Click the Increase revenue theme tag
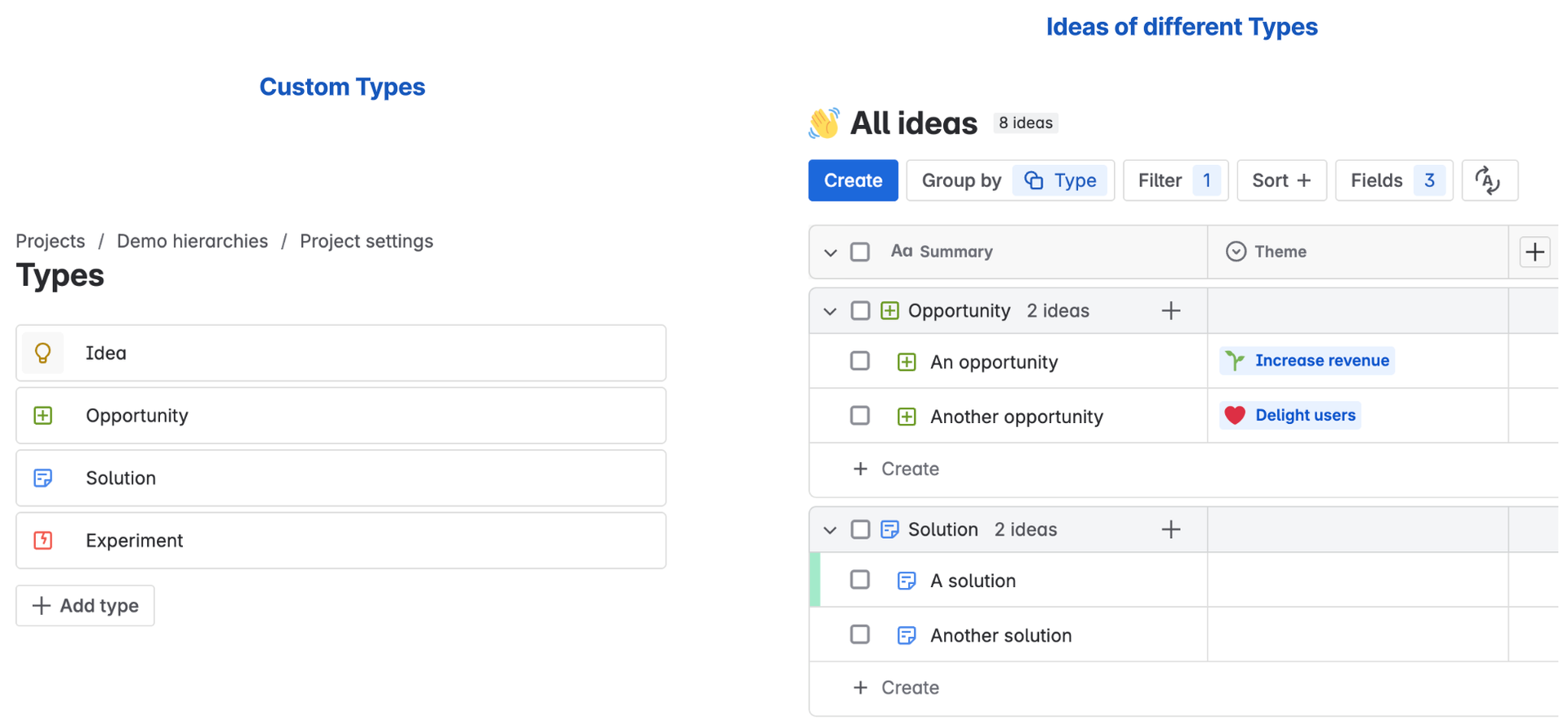Image resolution: width=1568 pixels, height=726 pixels. [x=1307, y=361]
